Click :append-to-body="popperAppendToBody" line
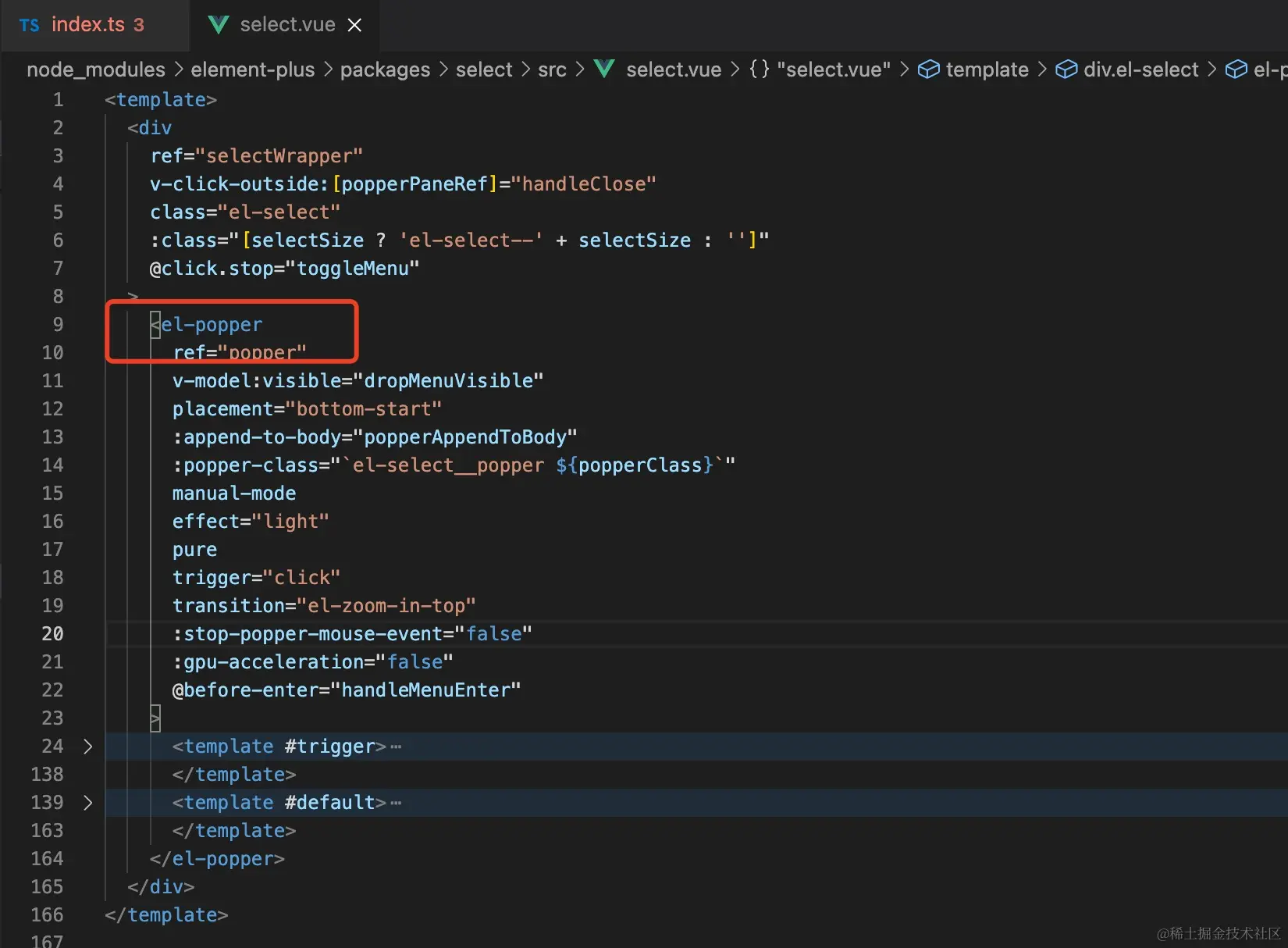 coord(375,437)
